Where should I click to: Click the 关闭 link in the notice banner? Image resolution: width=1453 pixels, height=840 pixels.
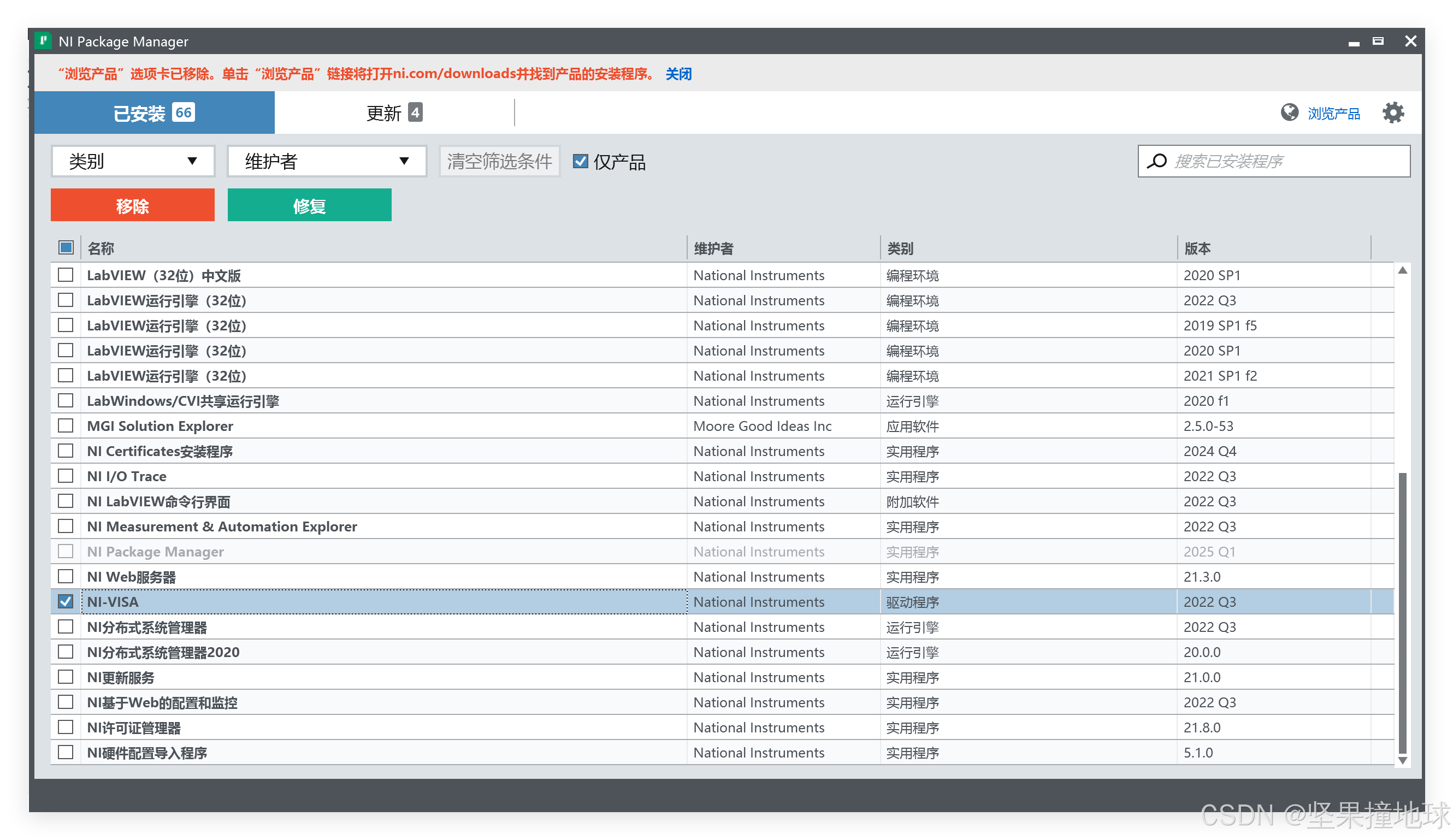coord(678,74)
